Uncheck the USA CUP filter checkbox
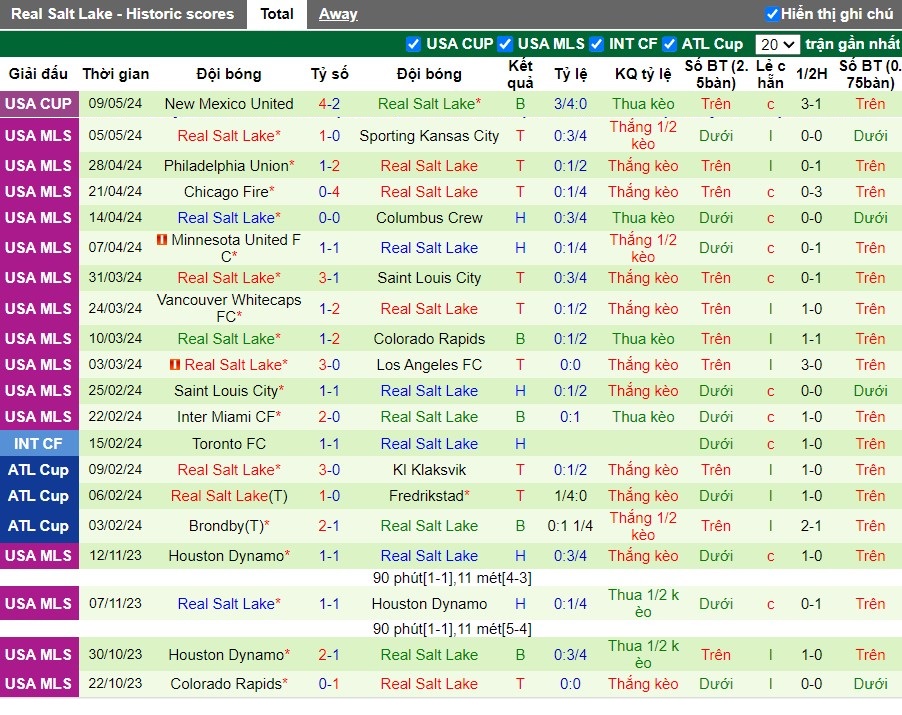902x715 pixels. pos(413,44)
